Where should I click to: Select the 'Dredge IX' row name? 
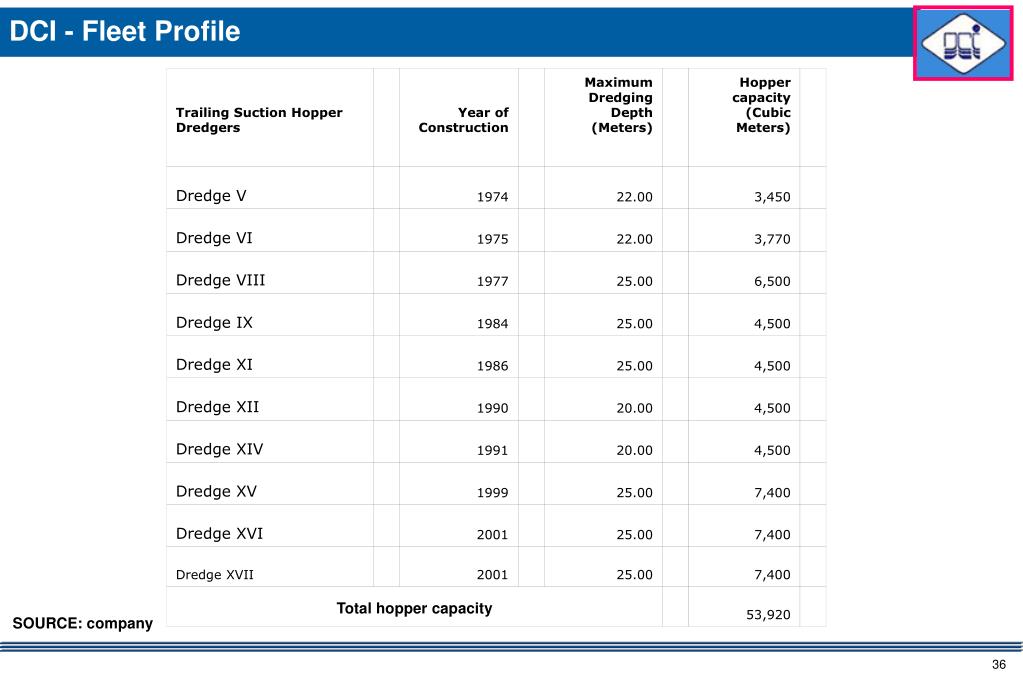(x=214, y=322)
